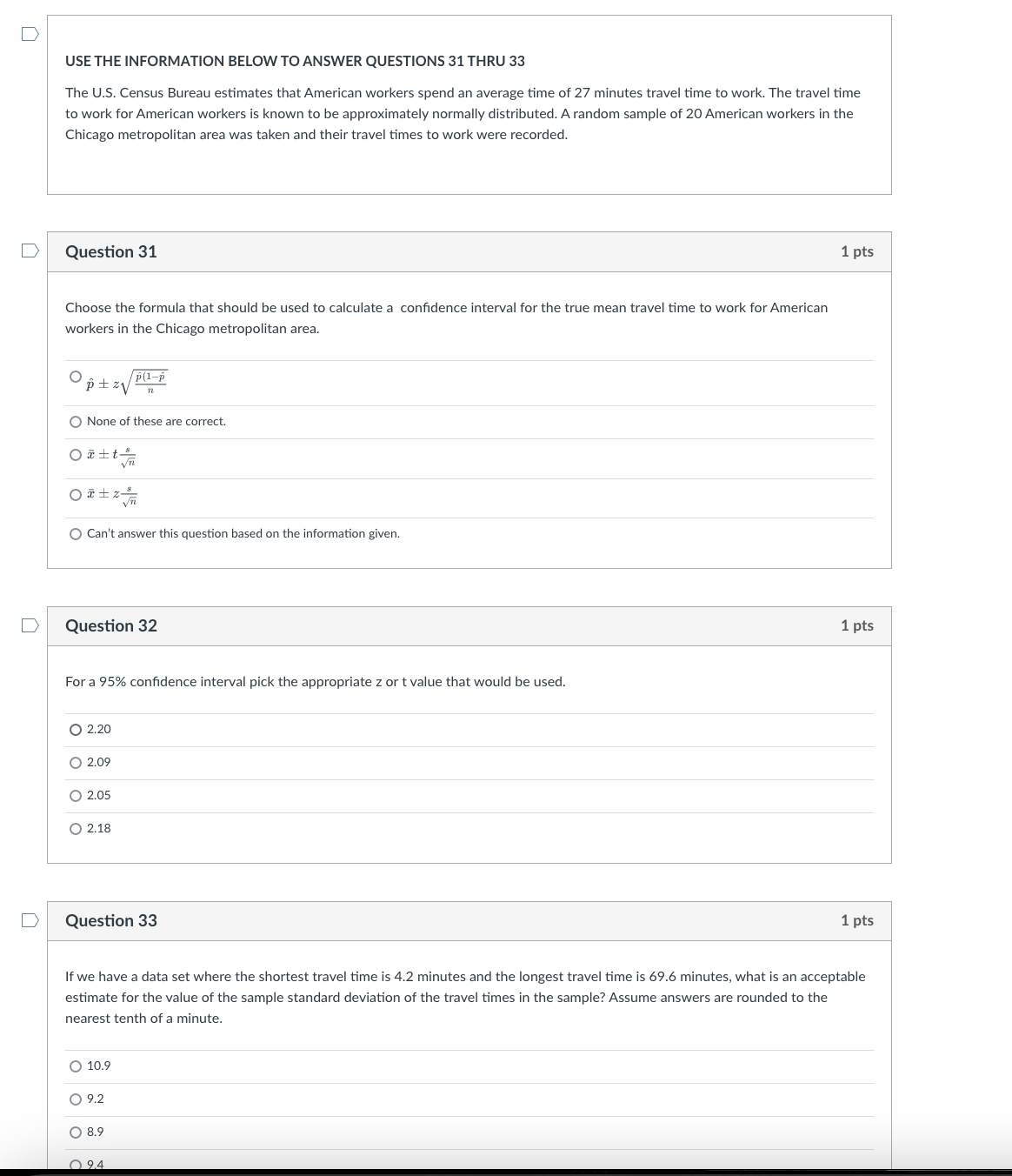Select 2.09 for Question 32
1012x1176 pixels.
tap(76, 763)
